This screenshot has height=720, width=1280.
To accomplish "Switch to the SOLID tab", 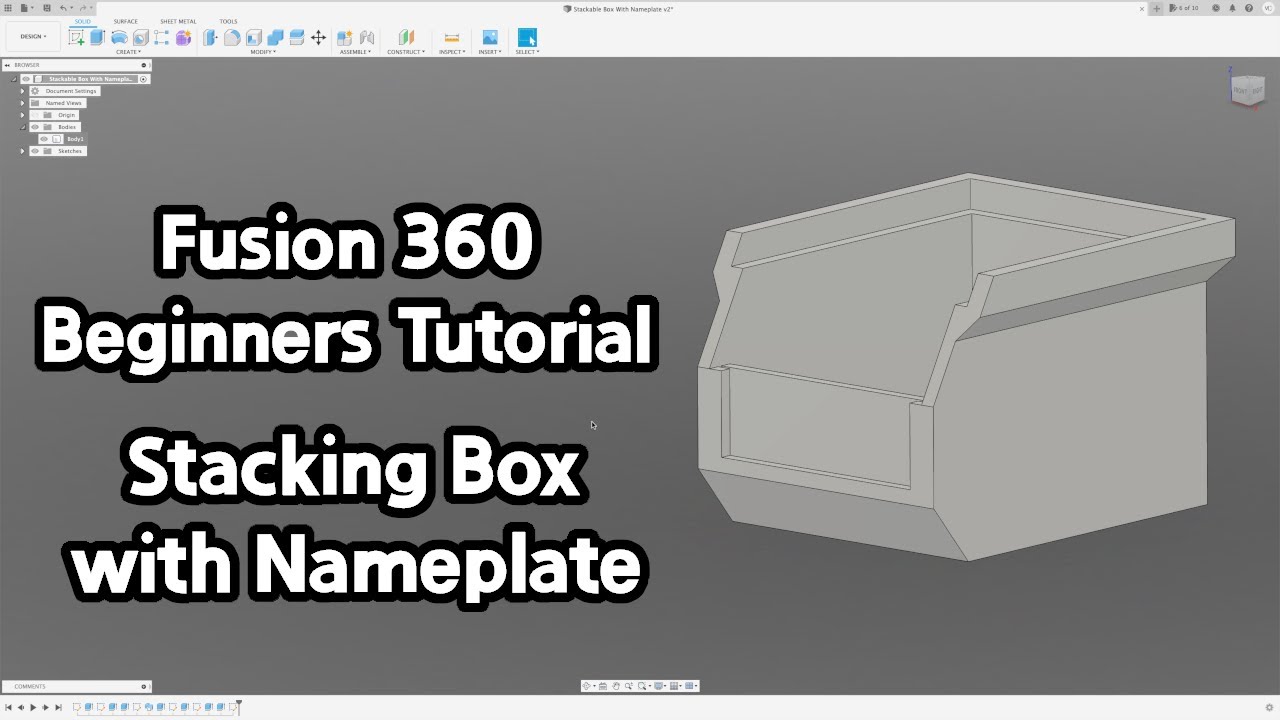I will pos(82,21).
